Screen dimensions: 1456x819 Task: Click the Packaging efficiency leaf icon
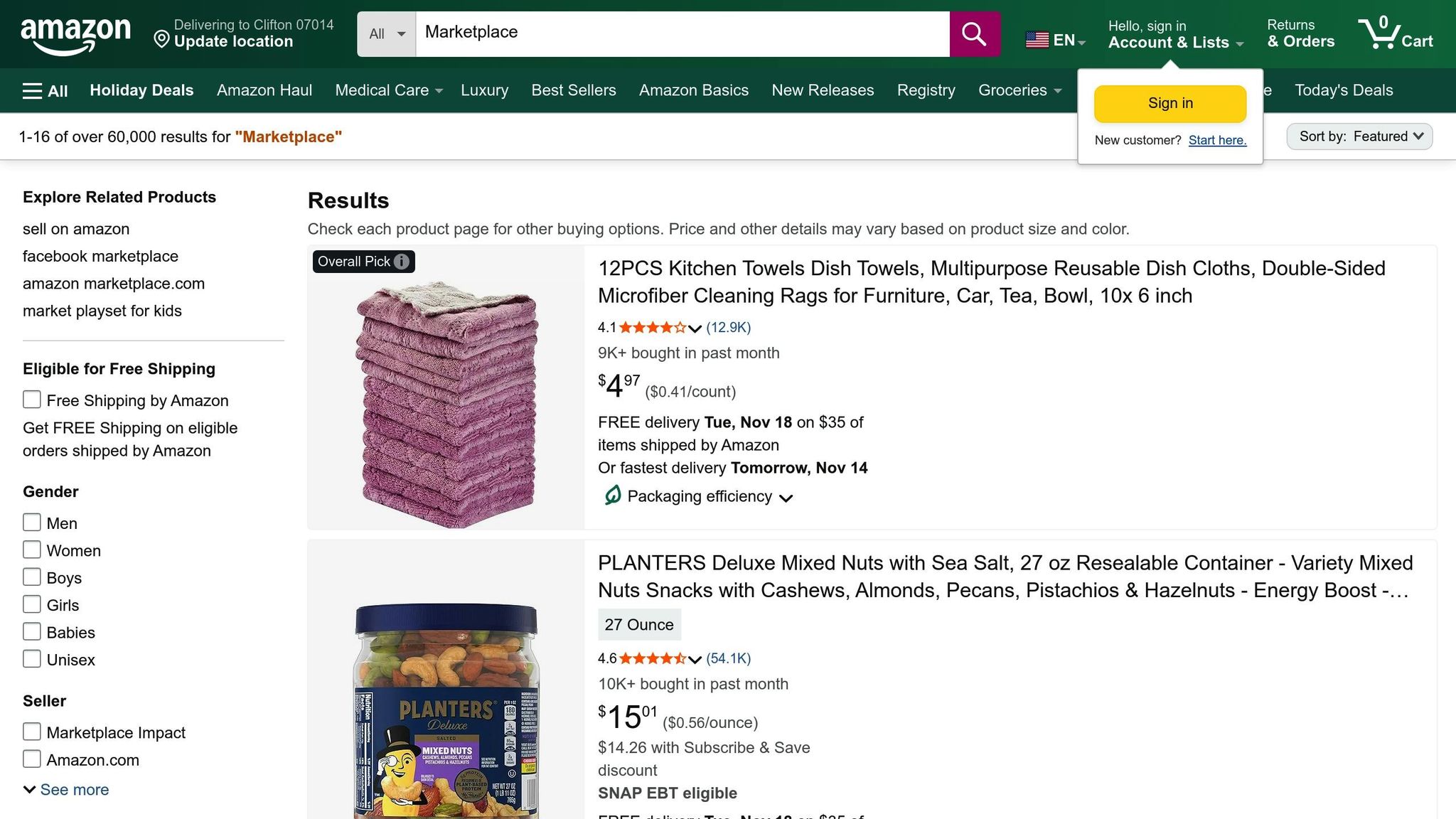click(x=612, y=496)
